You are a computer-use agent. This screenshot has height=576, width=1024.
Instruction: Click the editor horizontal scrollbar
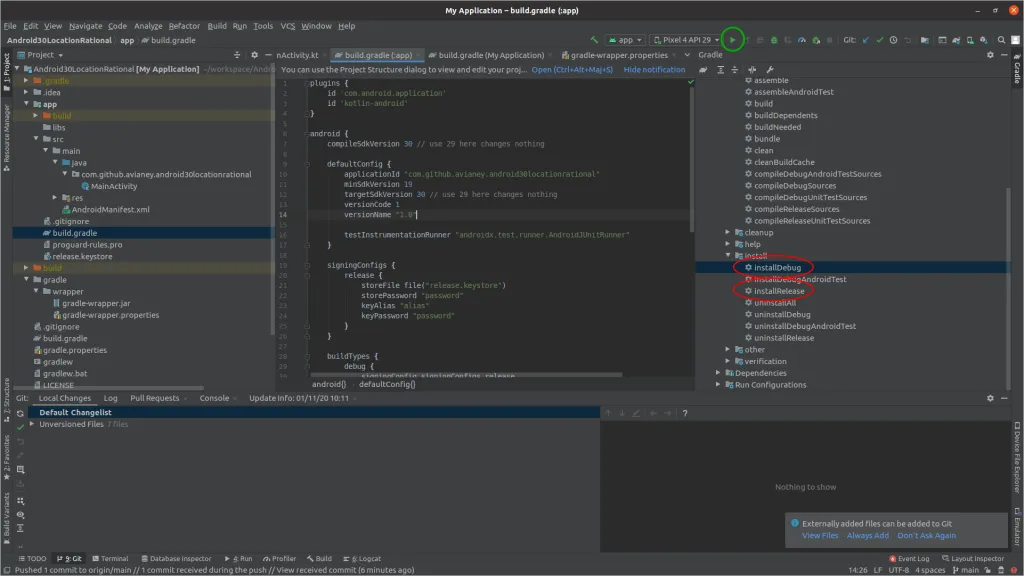(x=466, y=375)
